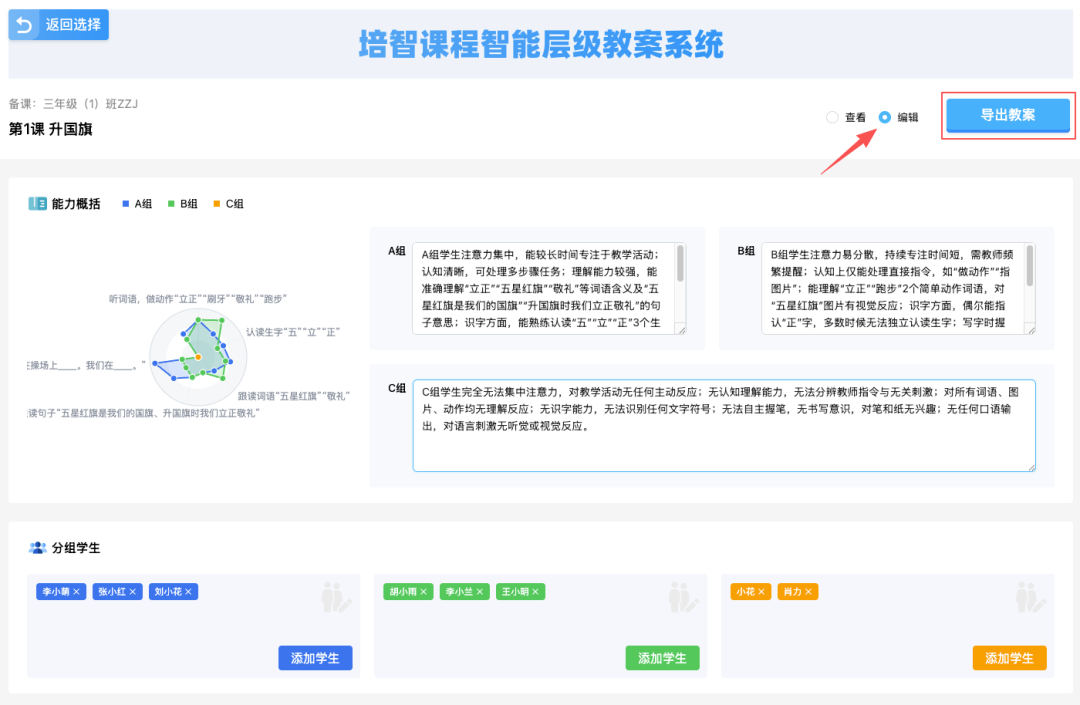
Task: Remove student 小花 via its X
Action: (761, 591)
